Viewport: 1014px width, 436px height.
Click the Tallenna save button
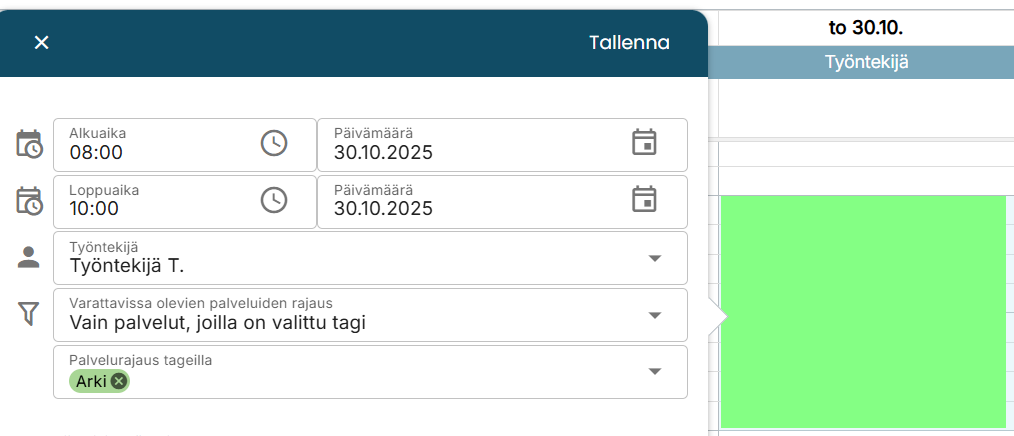tap(629, 42)
